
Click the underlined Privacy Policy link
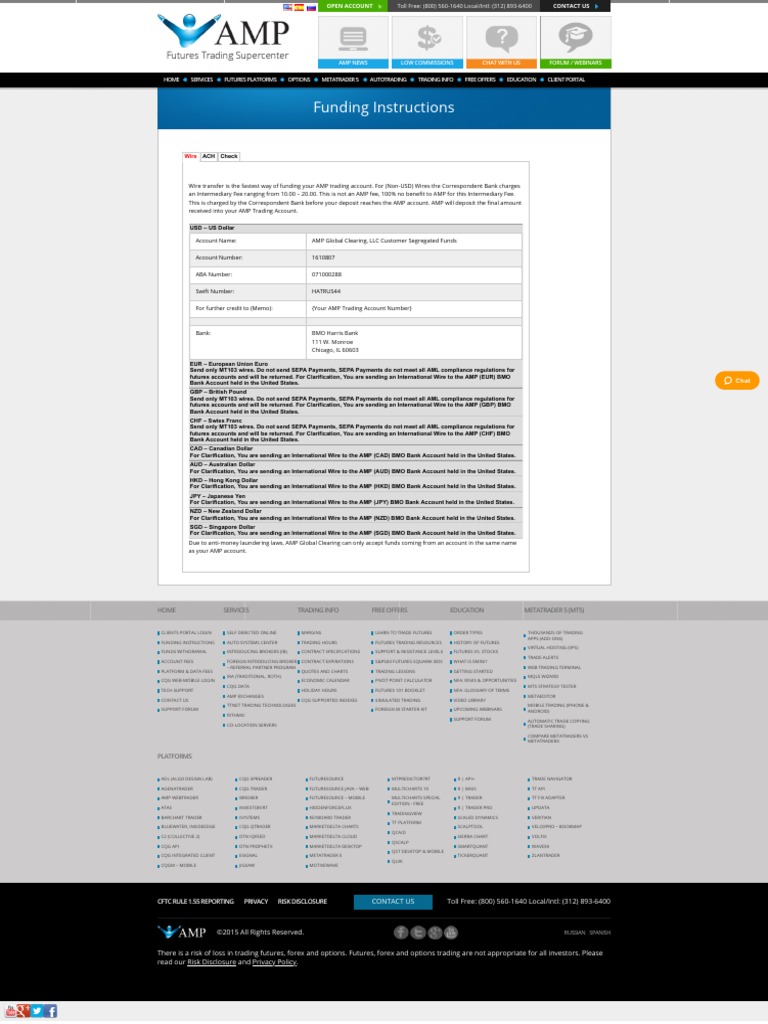(274, 962)
